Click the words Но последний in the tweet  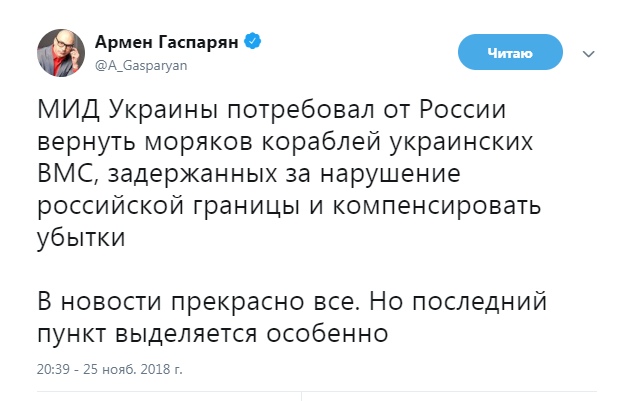coord(458,302)
